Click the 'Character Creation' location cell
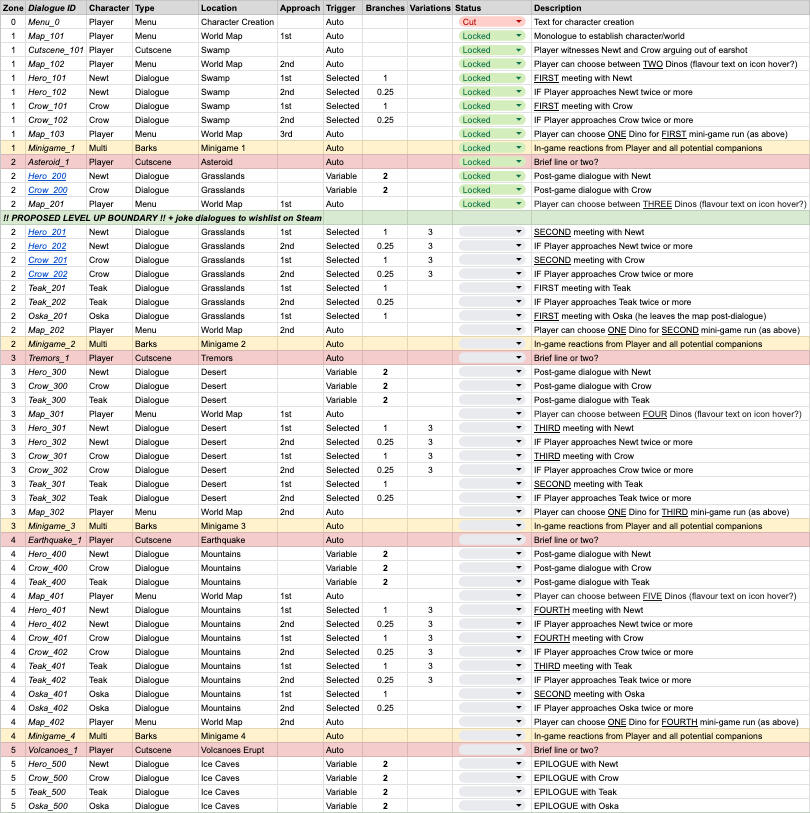 pos(236,21)
